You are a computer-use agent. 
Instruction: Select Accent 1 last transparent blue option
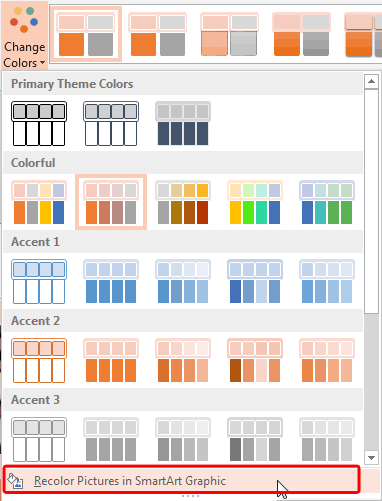tap(327, 282)
